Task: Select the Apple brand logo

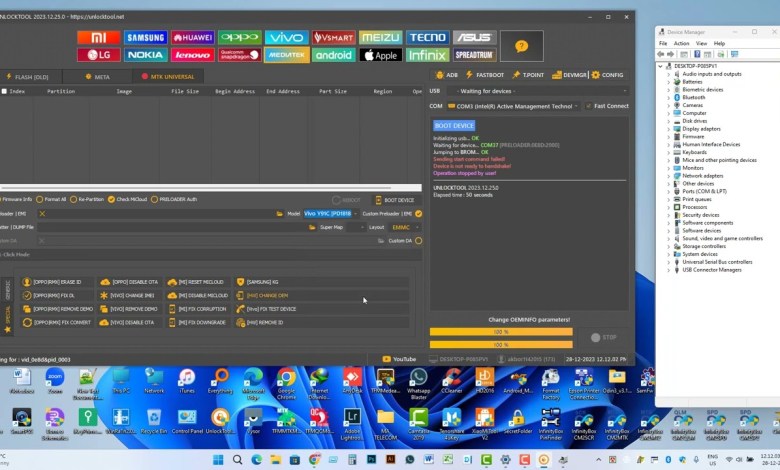Action: click(x=381, y=55)
